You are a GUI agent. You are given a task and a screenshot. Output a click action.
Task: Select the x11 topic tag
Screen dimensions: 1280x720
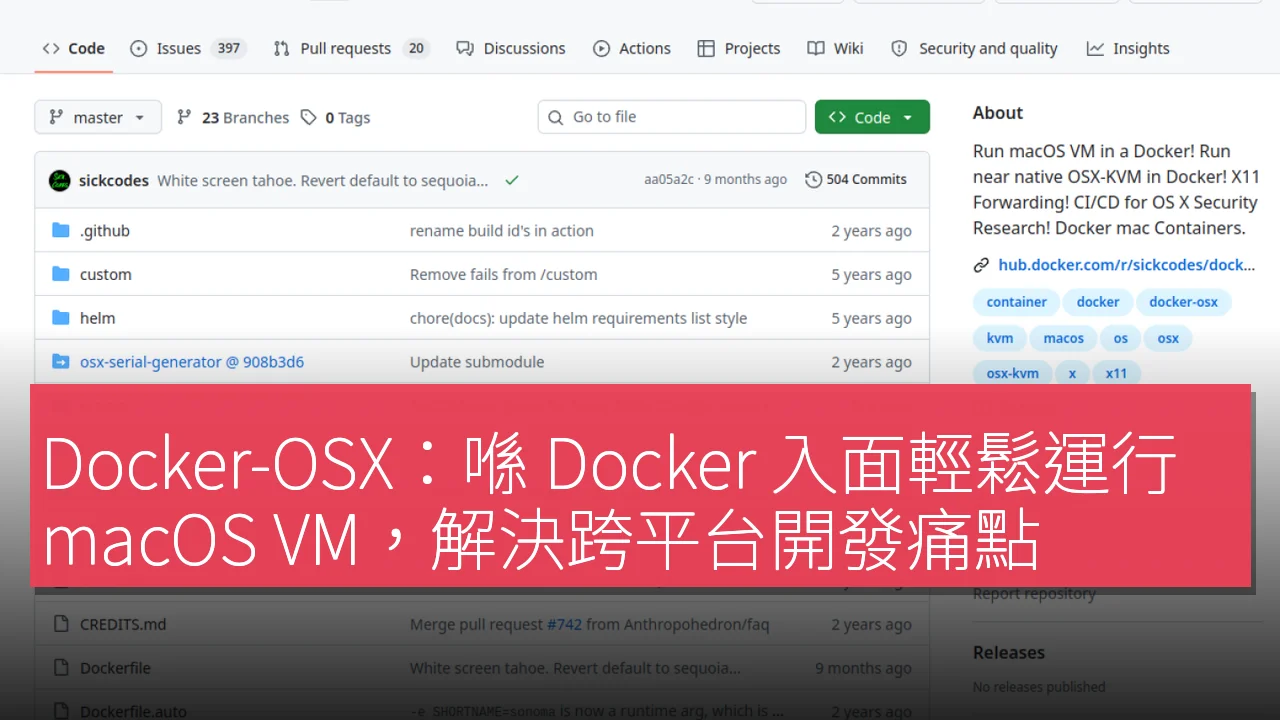[x=1116, y=373]
